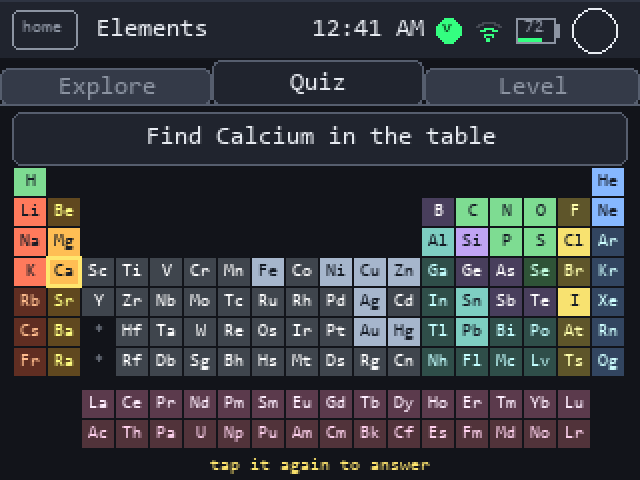Select the Ar argon cell
This screenshot has width=640, height=480.
pos(608,242)
